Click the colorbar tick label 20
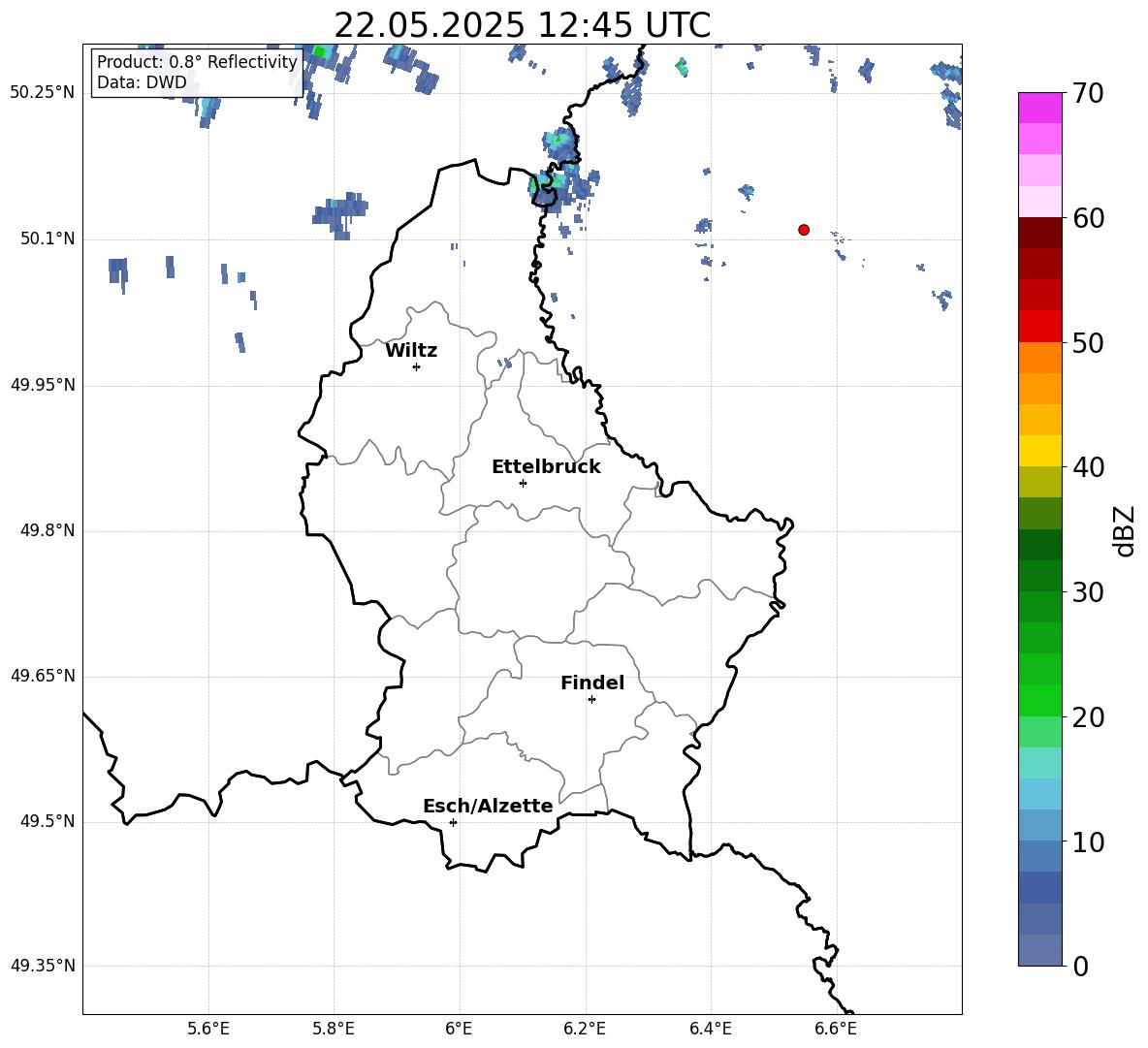The image size is (1148, 1048). [1088, 716]
